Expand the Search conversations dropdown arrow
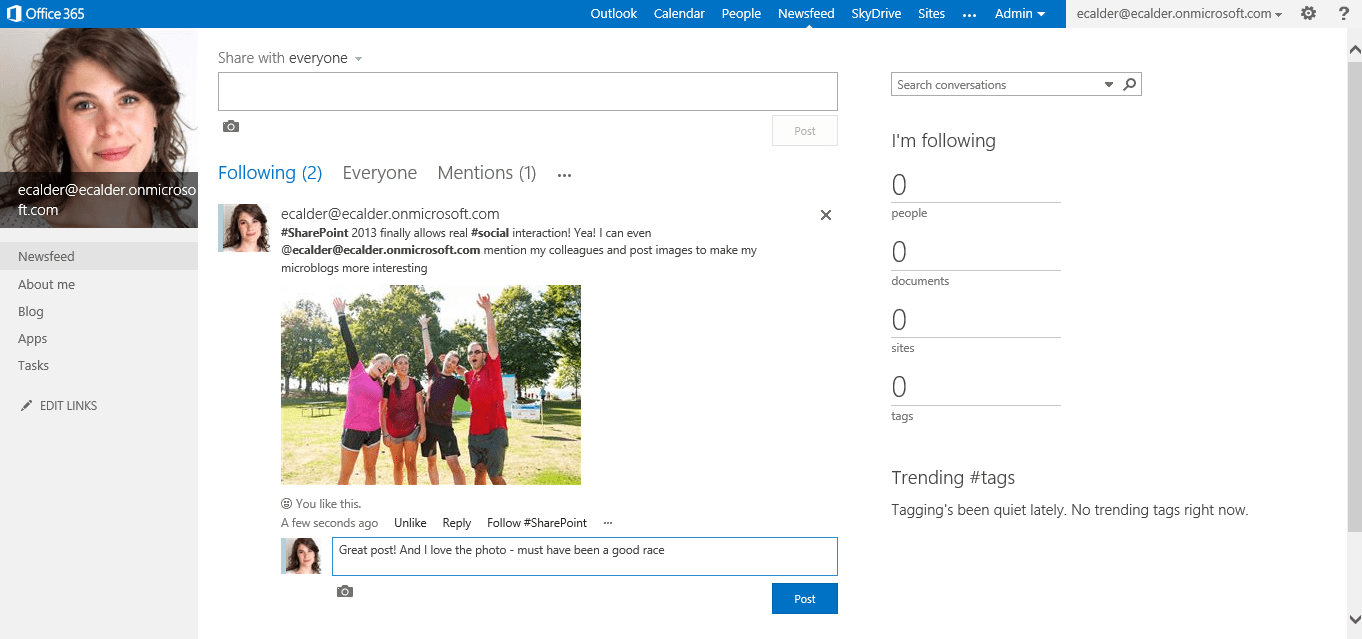1362x639 pixels. pos(1109,85)
